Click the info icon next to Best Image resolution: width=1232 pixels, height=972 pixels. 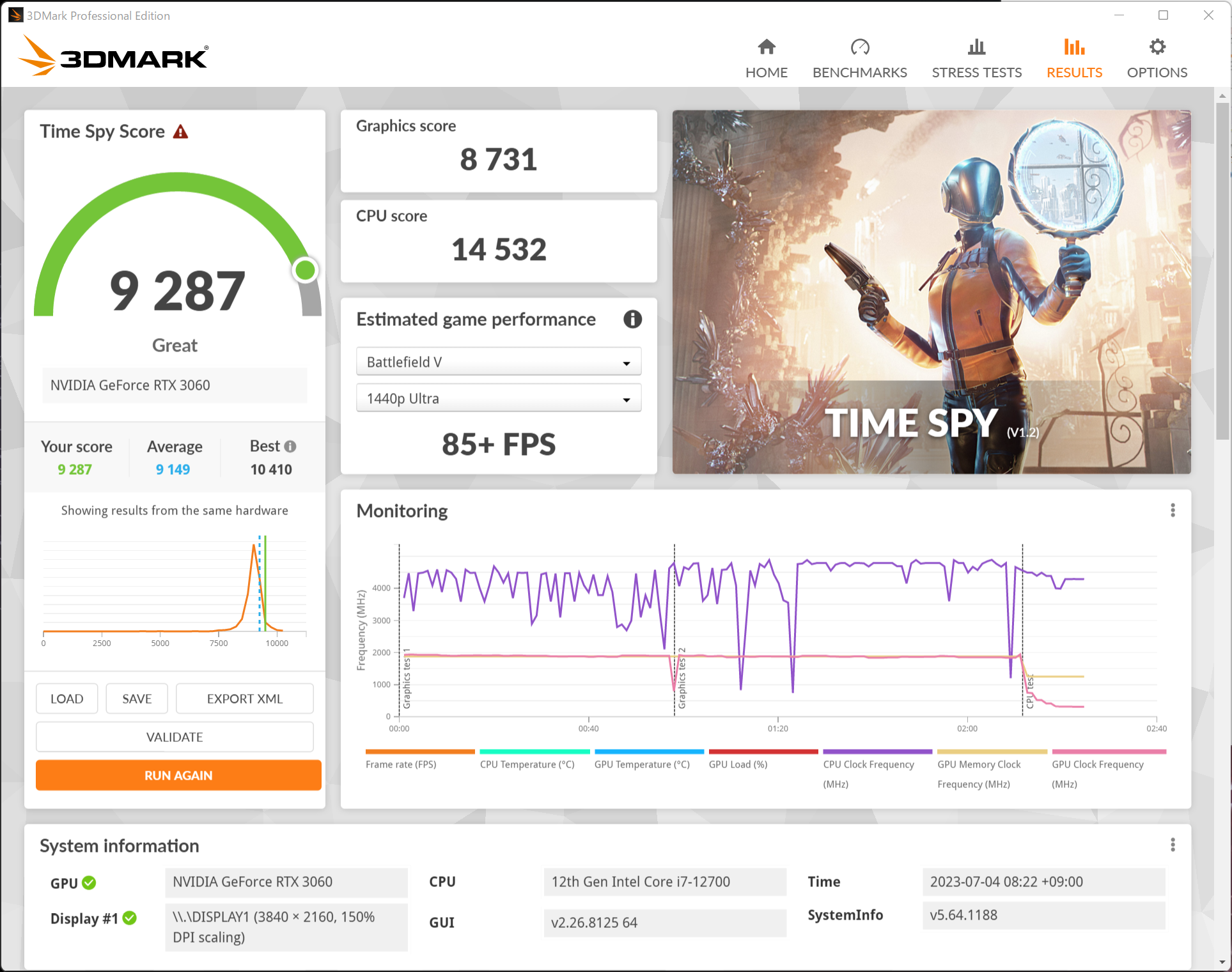coord(290,447)
